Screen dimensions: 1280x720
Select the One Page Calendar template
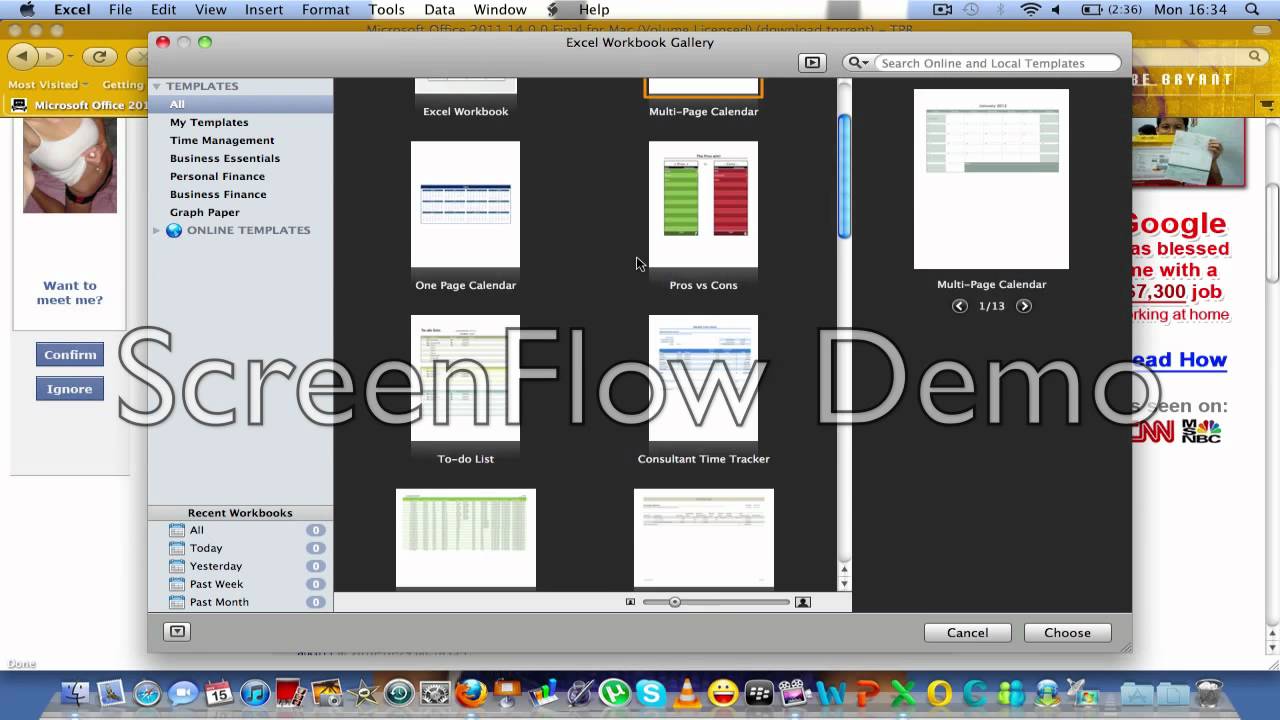click(465, 204)
